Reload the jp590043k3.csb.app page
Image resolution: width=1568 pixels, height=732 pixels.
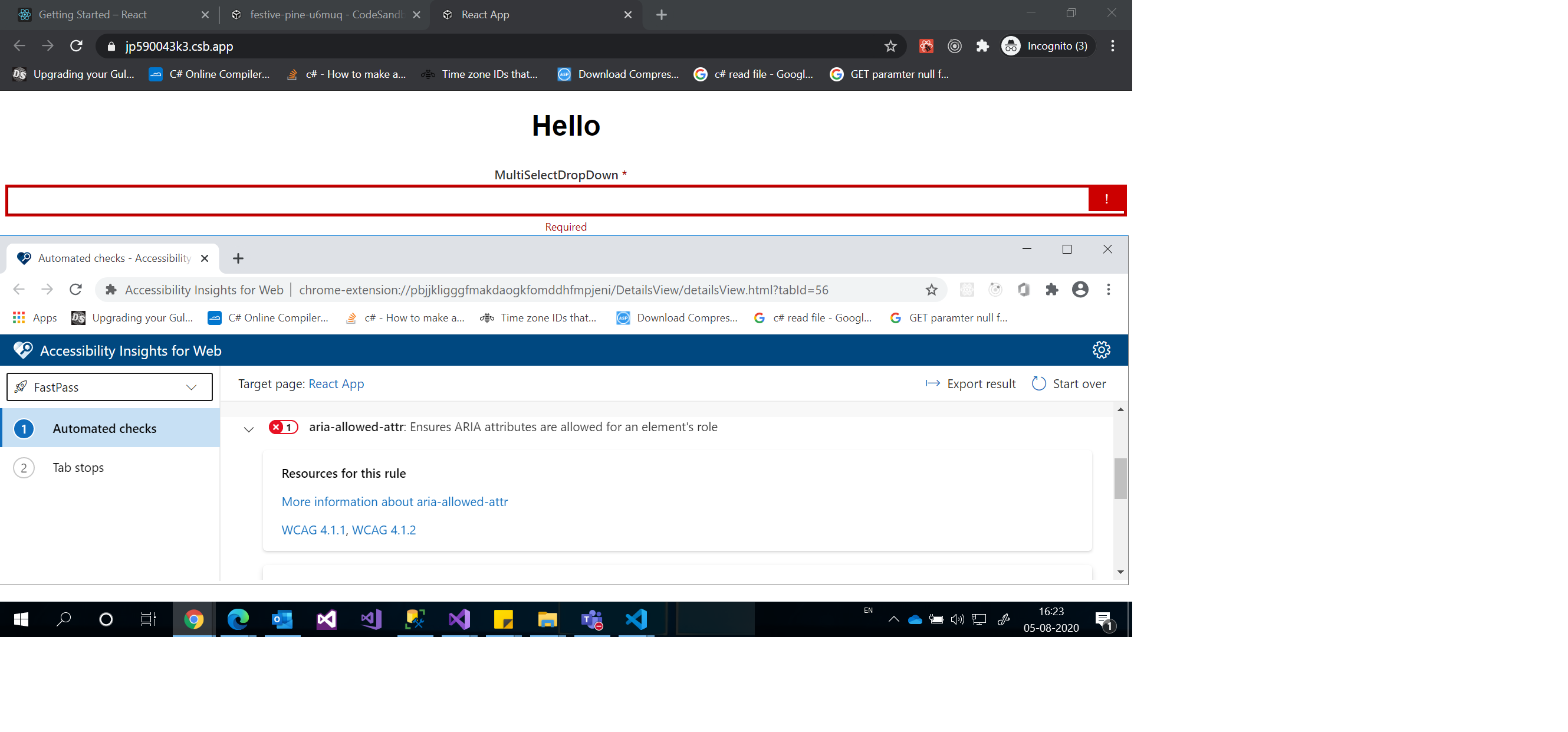coord(76,46)
